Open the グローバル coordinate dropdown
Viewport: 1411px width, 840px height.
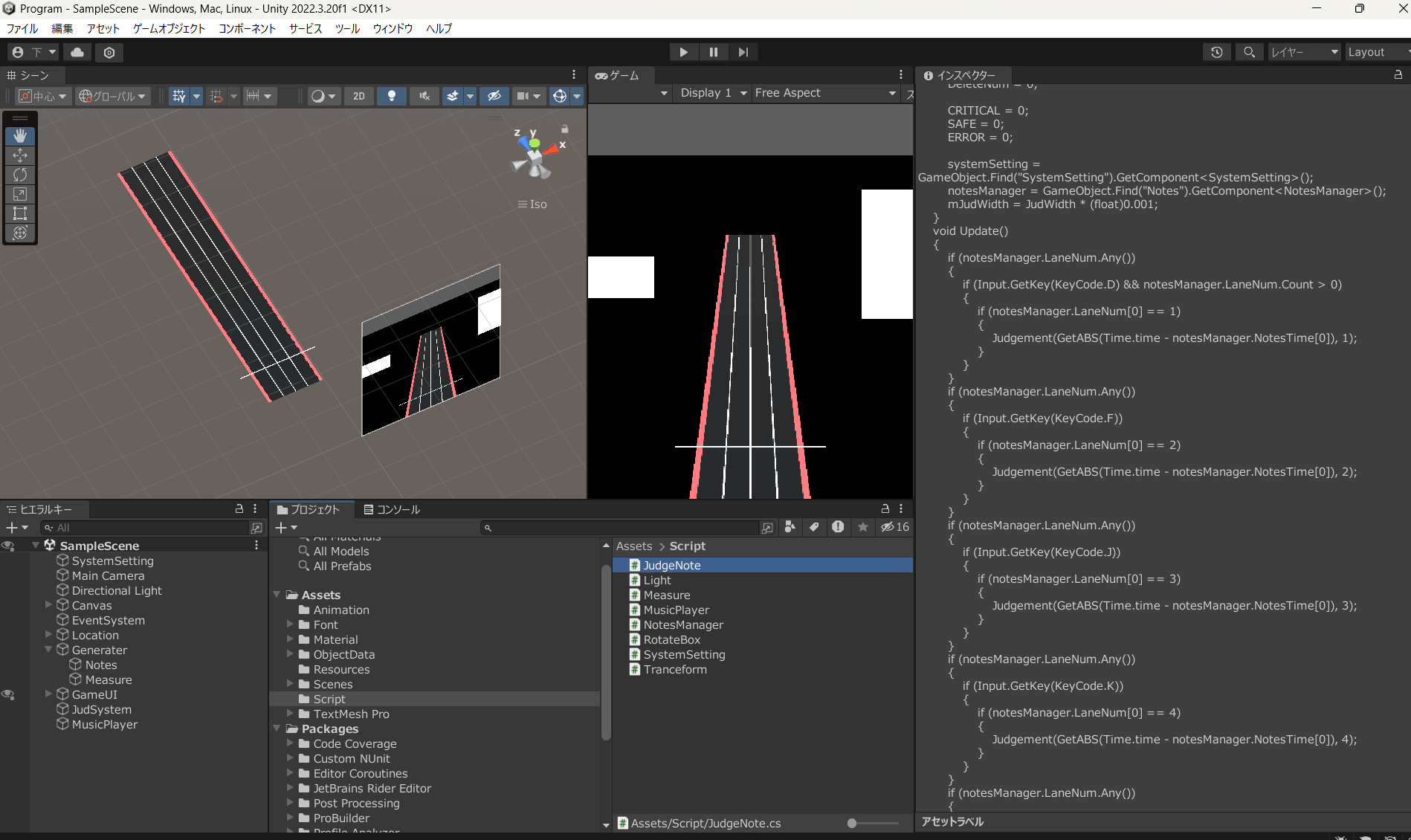coord(112,96)
